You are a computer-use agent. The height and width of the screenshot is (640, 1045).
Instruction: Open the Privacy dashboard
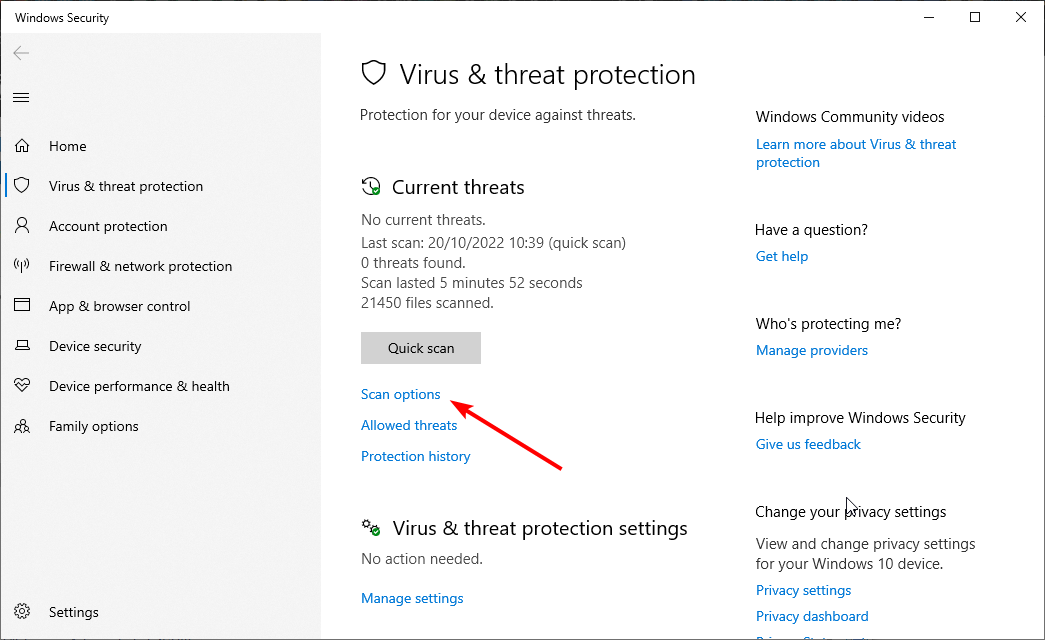pos(812,616)
